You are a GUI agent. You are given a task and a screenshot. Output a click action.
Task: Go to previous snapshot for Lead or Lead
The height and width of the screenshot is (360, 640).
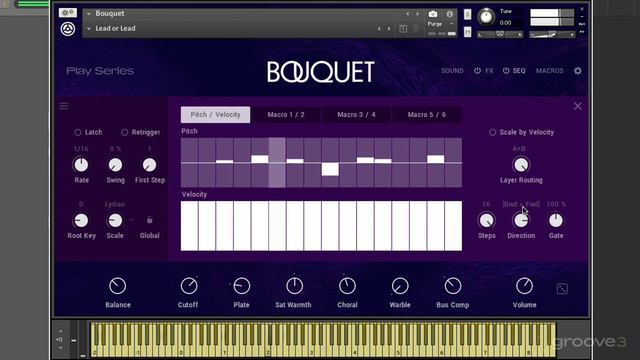tap(379, 29)
